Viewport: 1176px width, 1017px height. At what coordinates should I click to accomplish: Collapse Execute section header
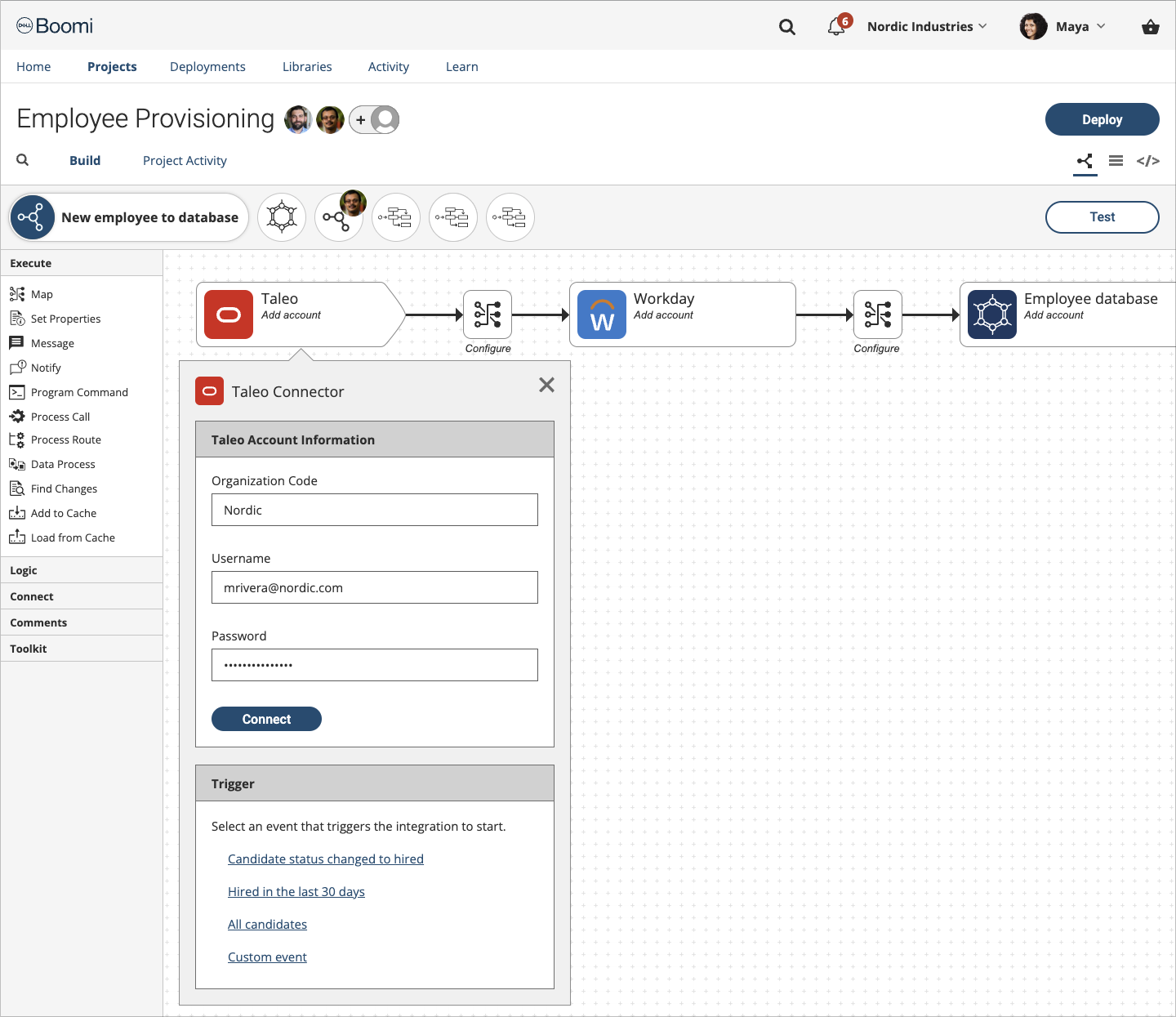point(82,263)
